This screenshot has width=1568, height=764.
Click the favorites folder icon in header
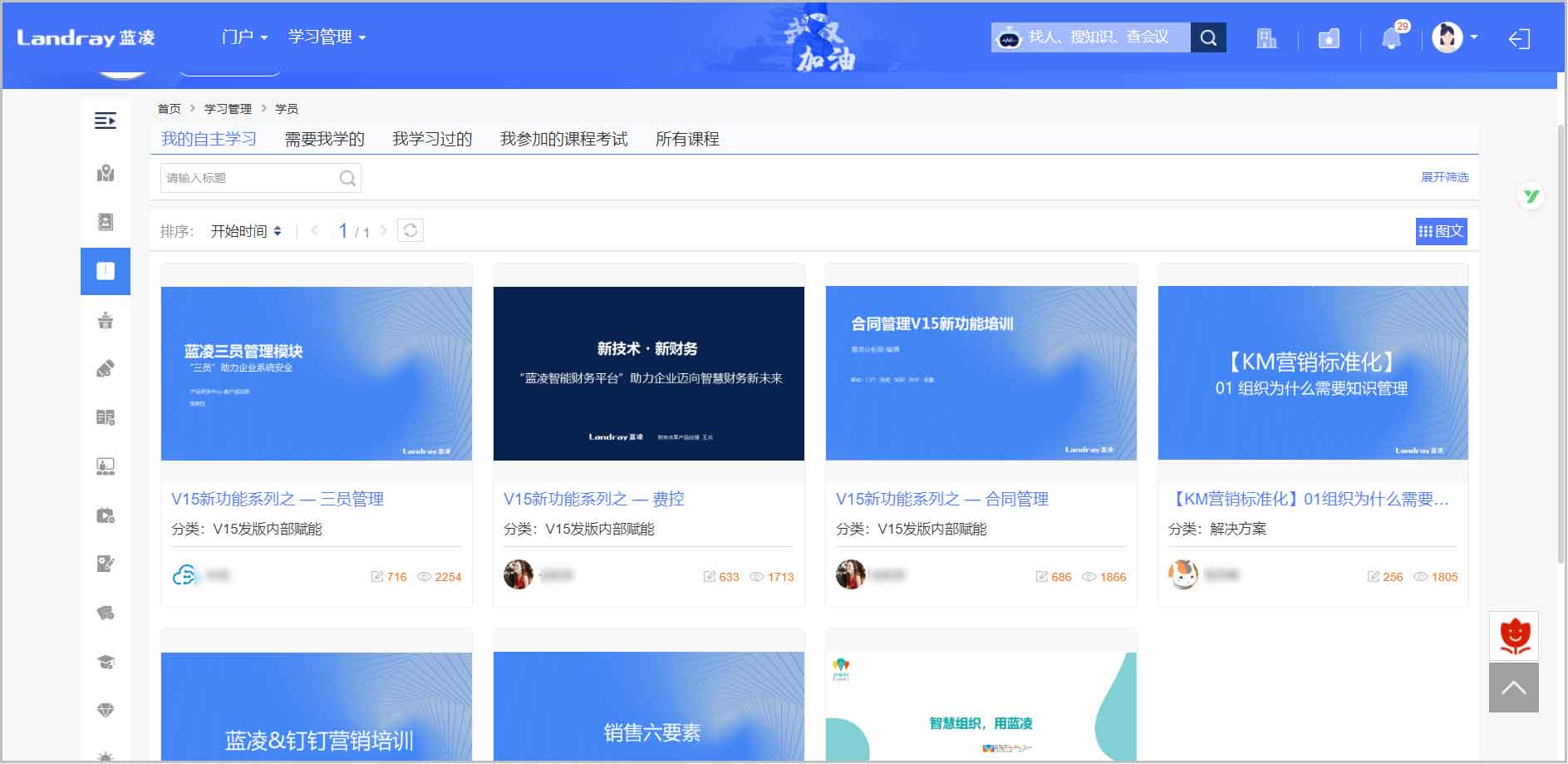click(x=1329, y=38)
